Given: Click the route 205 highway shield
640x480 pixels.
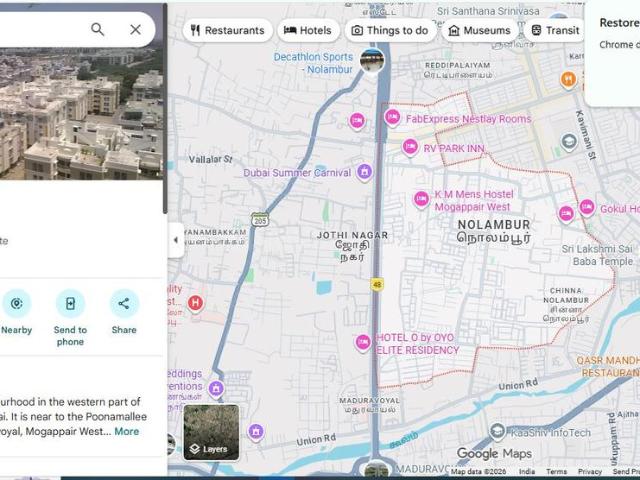Looking at the screenshot, I should (260, 220).
